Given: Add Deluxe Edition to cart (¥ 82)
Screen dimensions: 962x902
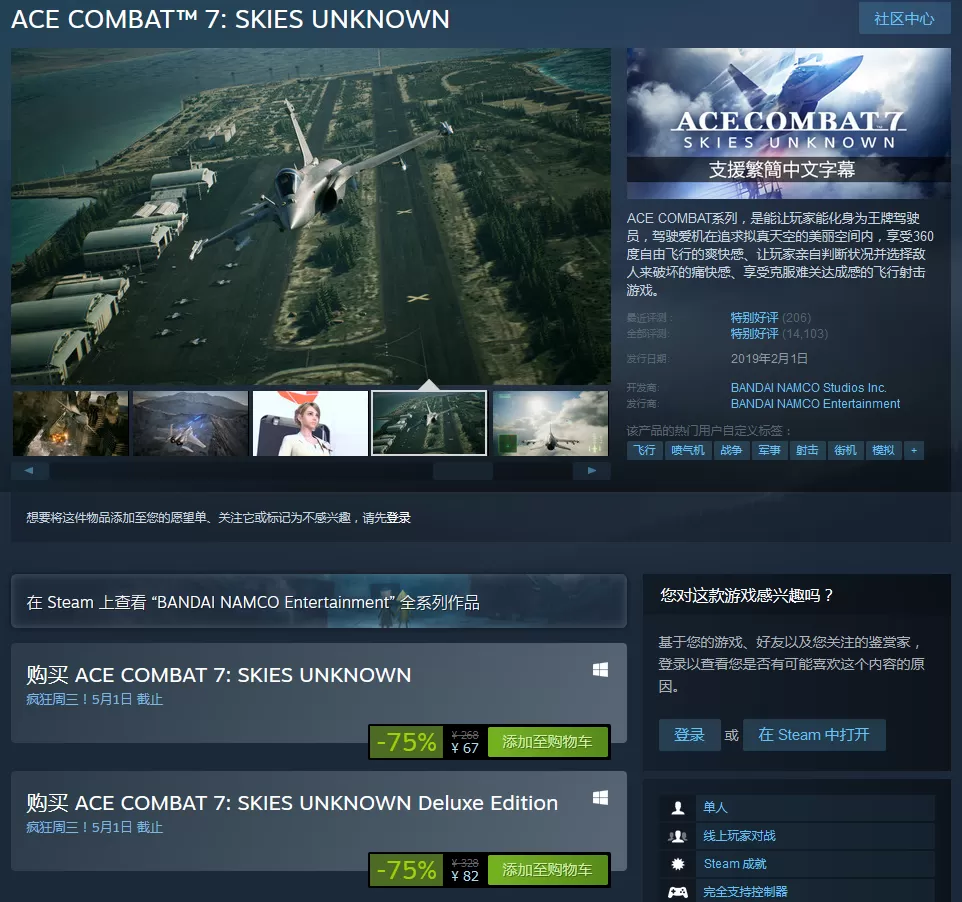Looking at the screenshot, I should pos(547,870).
